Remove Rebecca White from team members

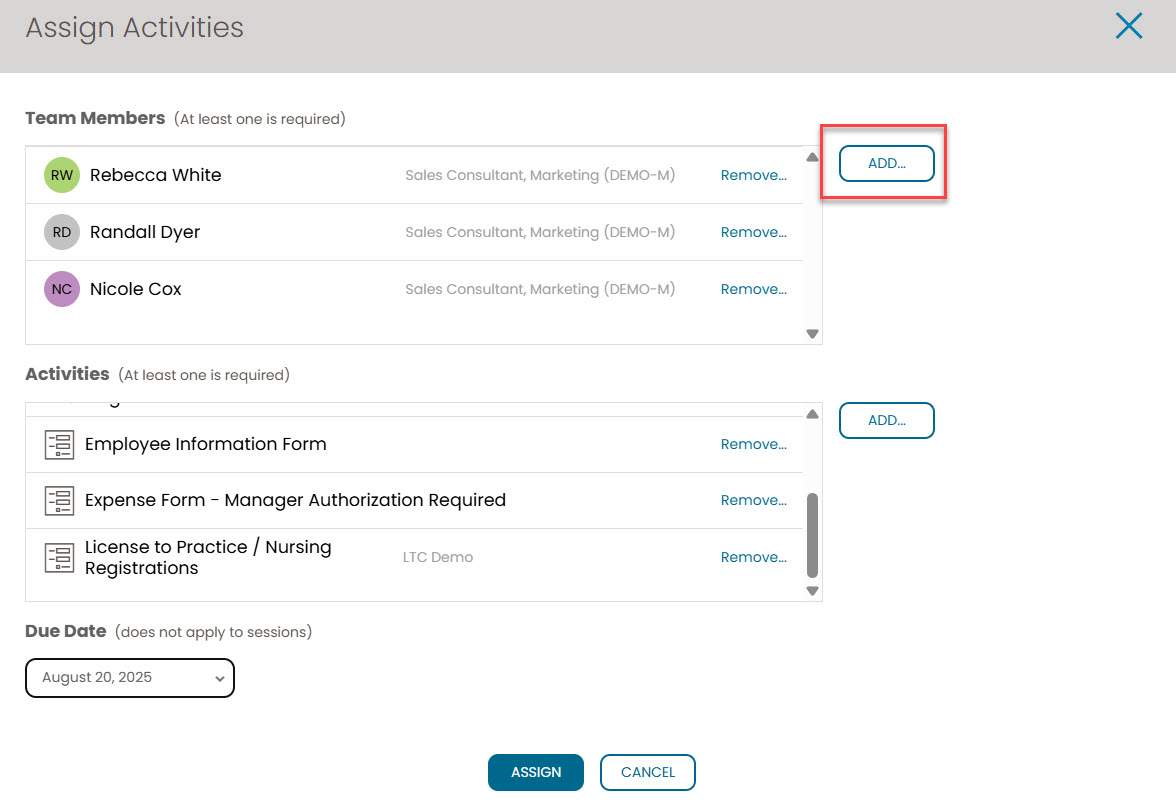[754, 175]
